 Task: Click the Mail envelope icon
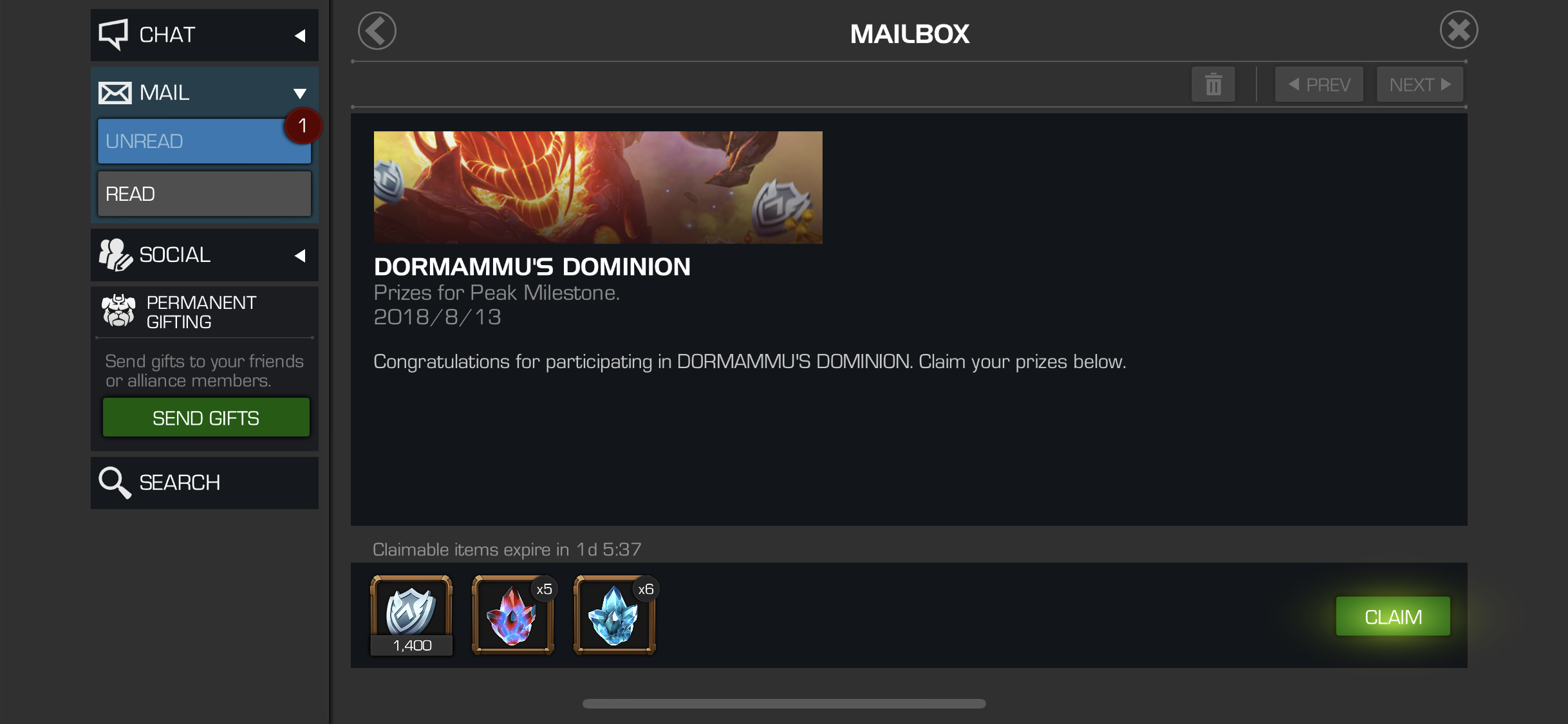(115, 93)
